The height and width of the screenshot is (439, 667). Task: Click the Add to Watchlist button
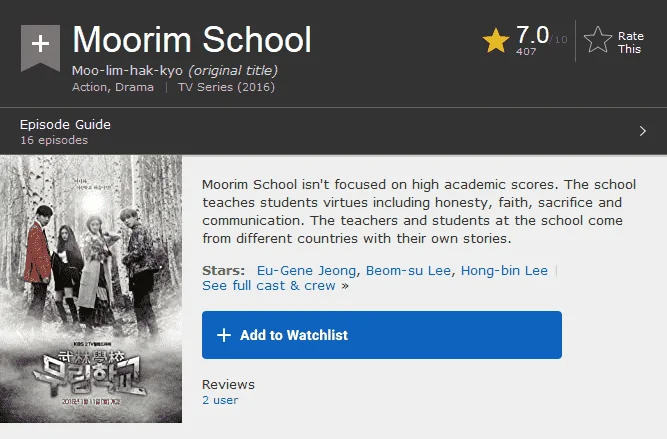(x=382, y=335)
